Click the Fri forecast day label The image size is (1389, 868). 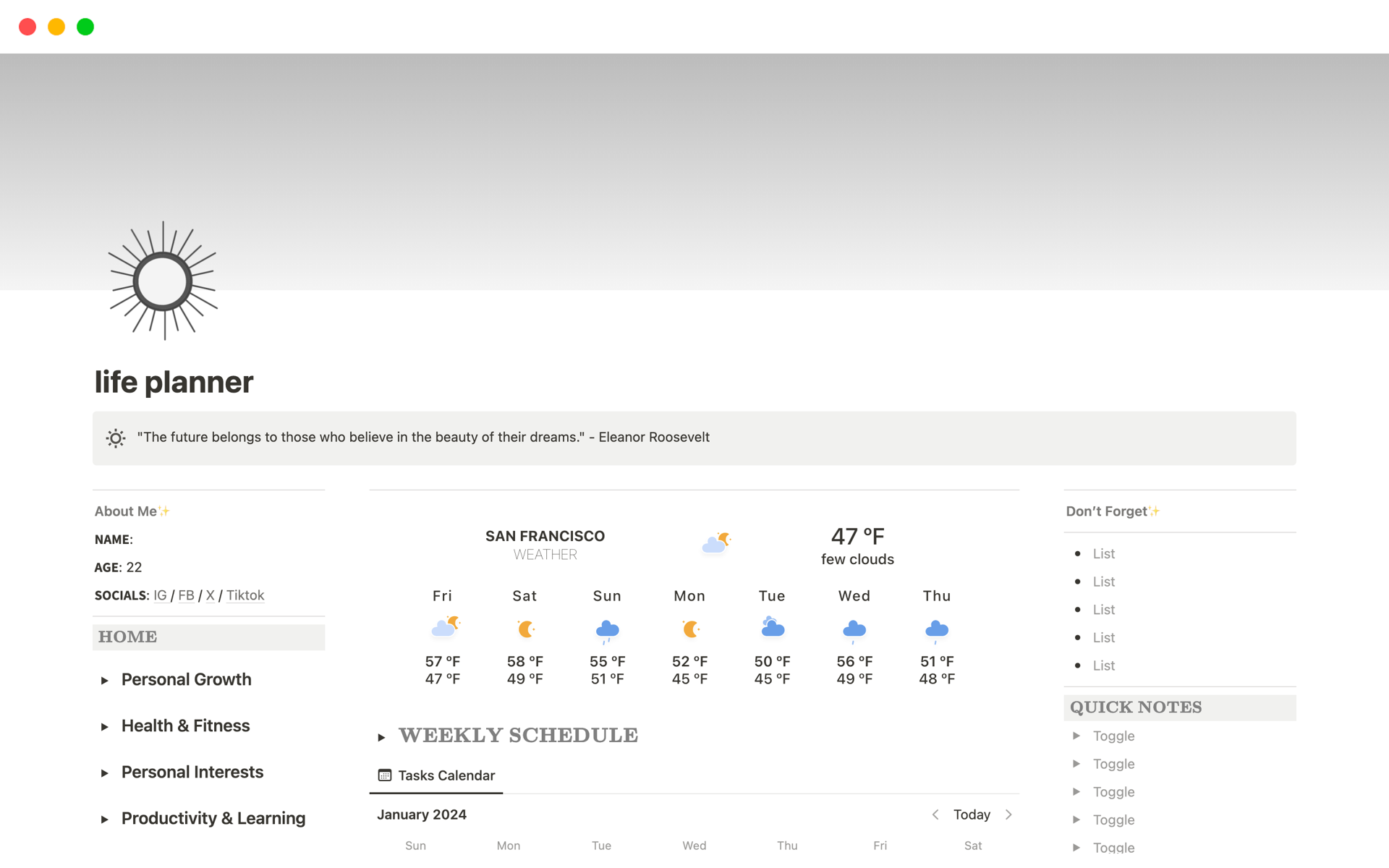(442, 596)
